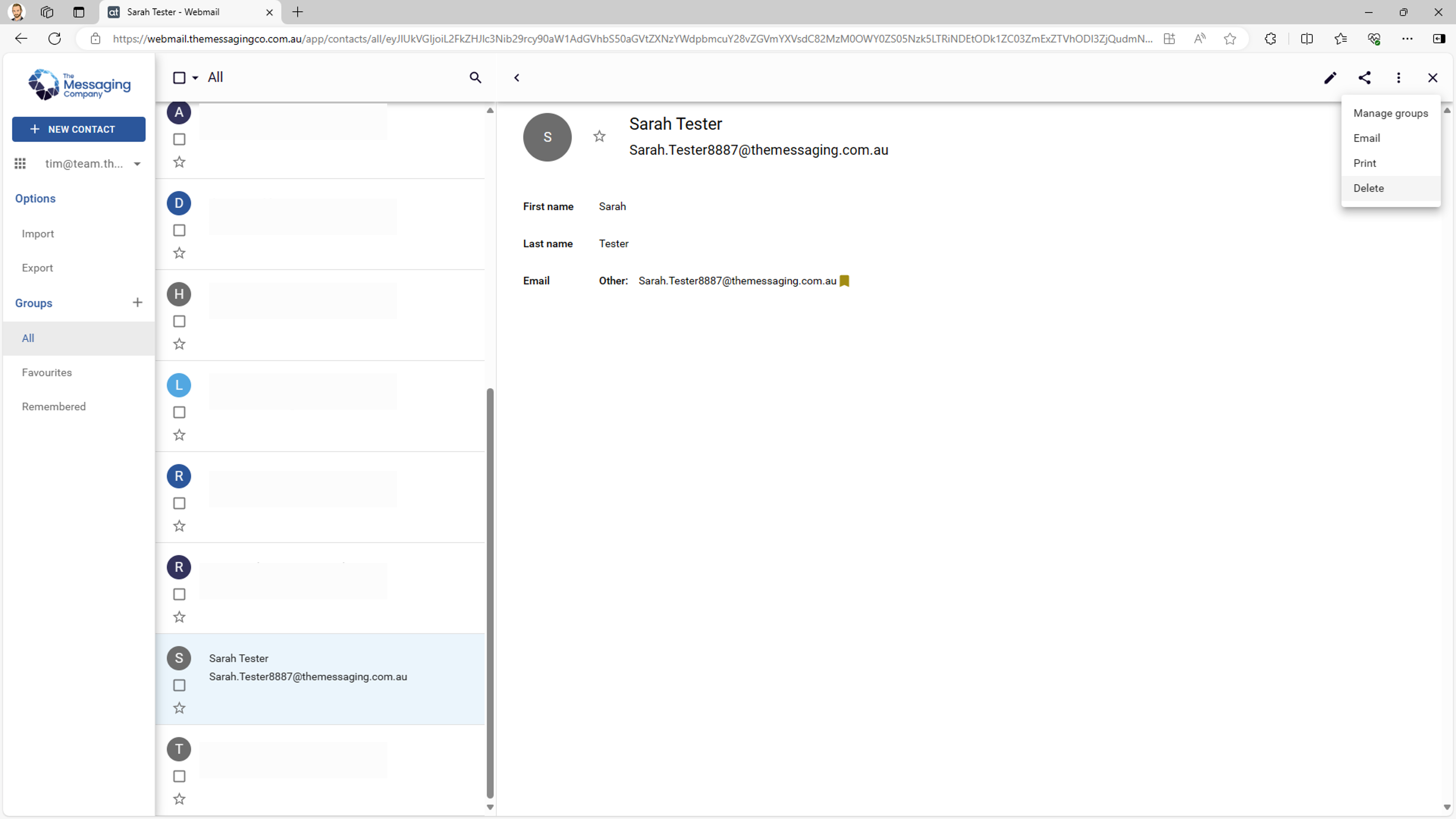Add a new group with plus icon

[x=137, y=302]
